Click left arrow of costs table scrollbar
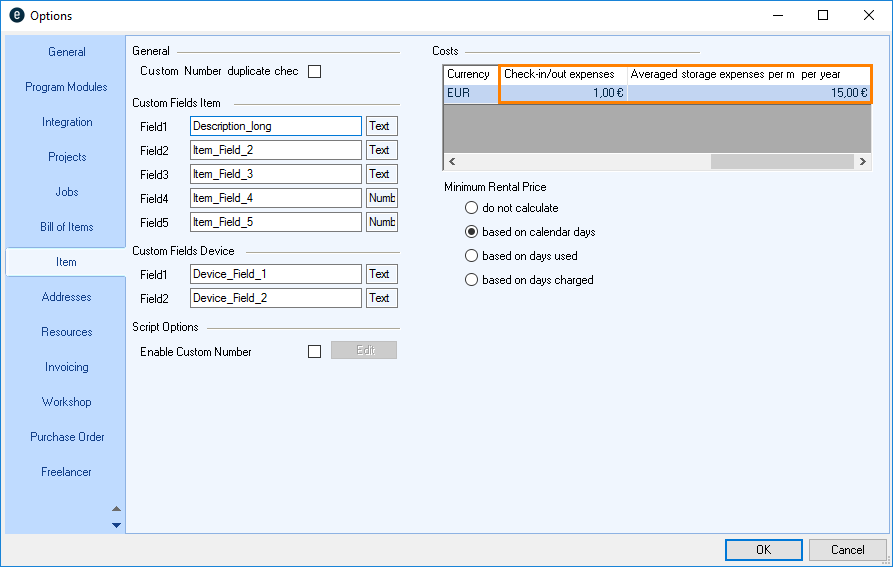The image size is (893, 567). pyautogui.click(x=452, y=161)
